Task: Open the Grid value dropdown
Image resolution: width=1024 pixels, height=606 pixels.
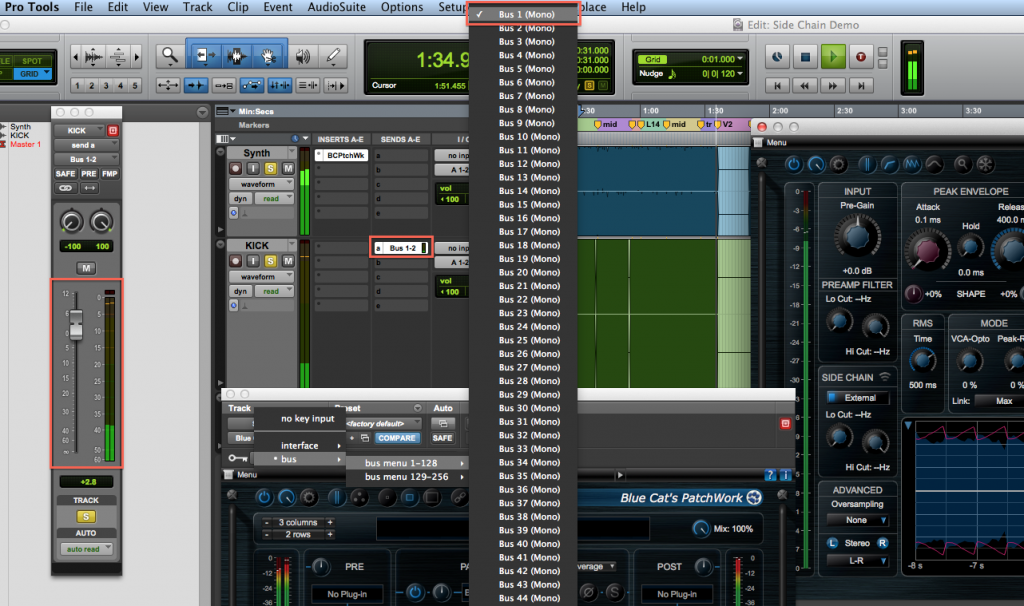Action: [x=740, y=59]
